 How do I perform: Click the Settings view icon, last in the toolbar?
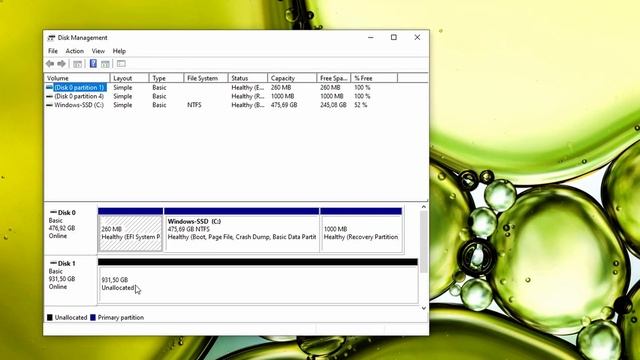[x=121, y=64]
